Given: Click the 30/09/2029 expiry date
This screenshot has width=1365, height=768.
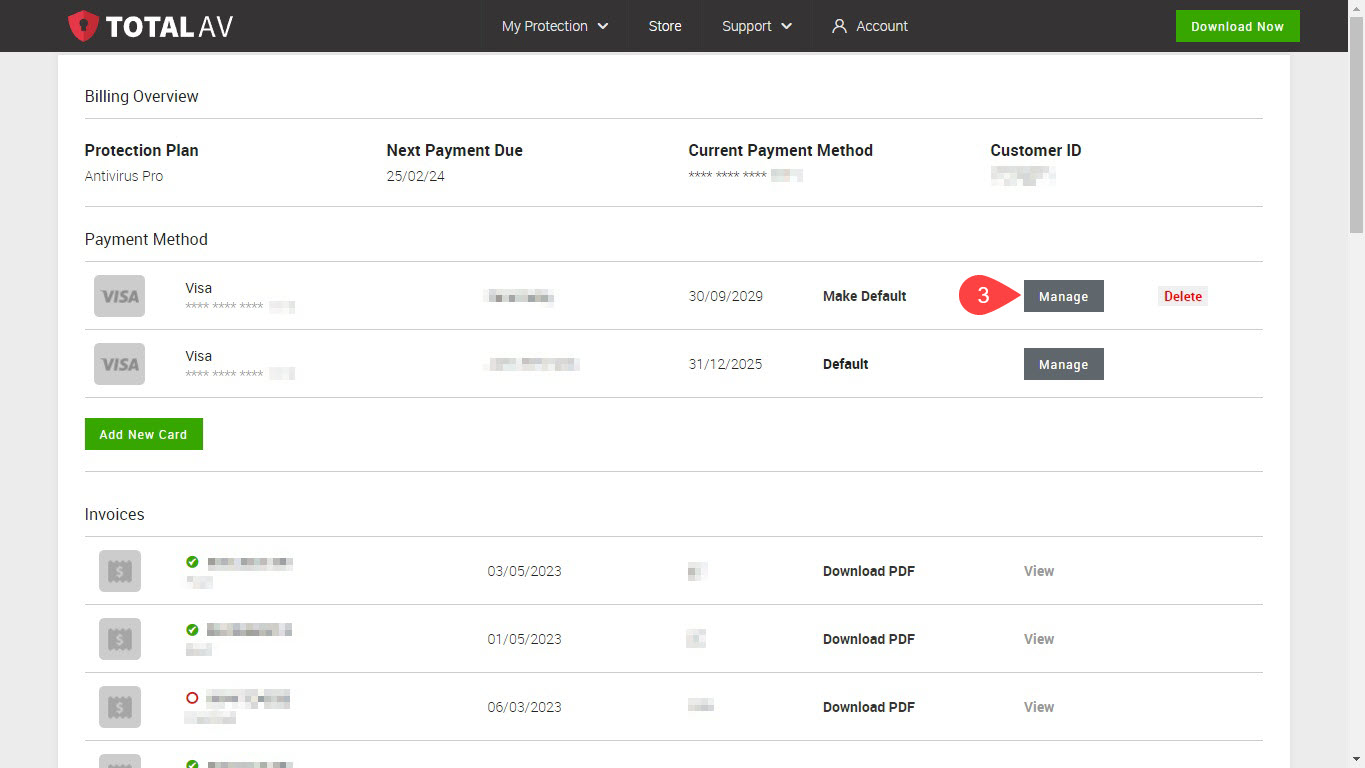Looking at the screenshot, I should click(725, 296).
